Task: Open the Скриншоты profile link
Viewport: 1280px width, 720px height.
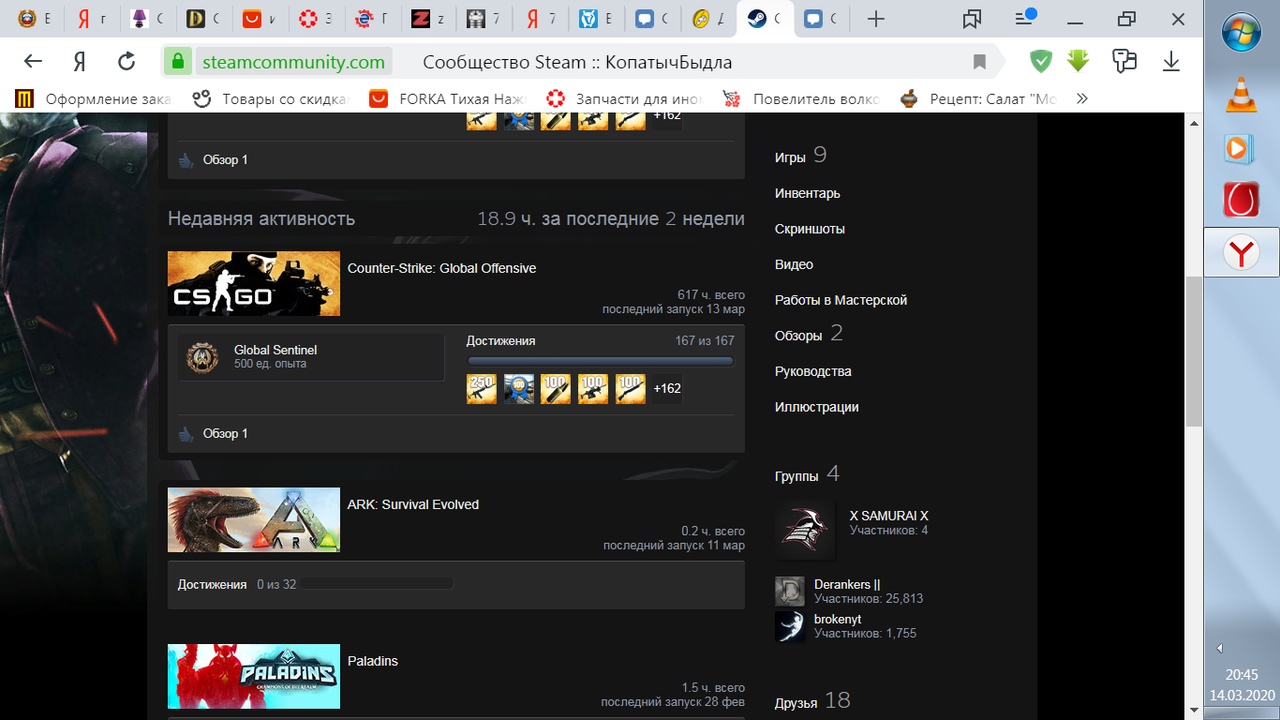Action: click(810, 229)
